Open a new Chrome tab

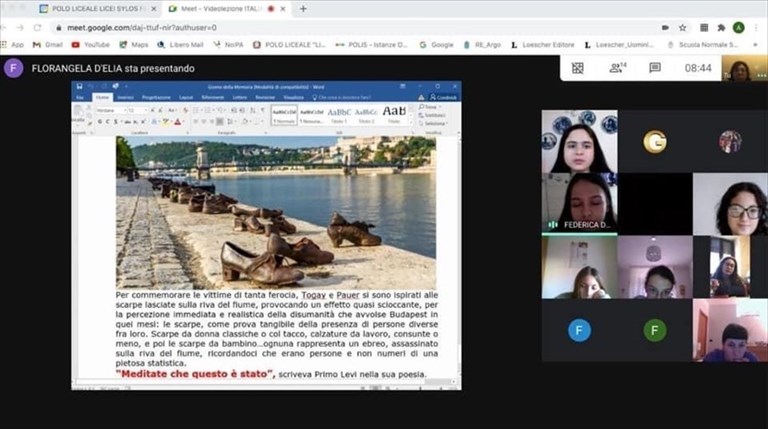pos(303,9)
